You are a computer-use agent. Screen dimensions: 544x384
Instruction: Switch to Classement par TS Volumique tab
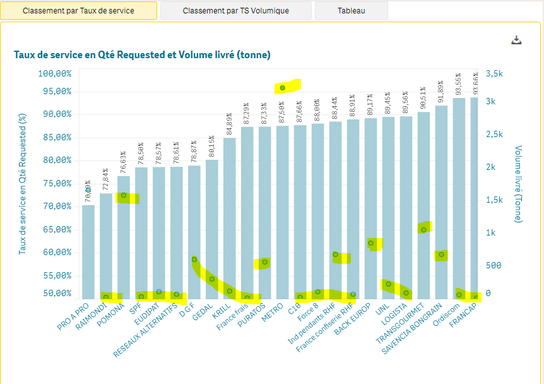click(x=236, y=11)
